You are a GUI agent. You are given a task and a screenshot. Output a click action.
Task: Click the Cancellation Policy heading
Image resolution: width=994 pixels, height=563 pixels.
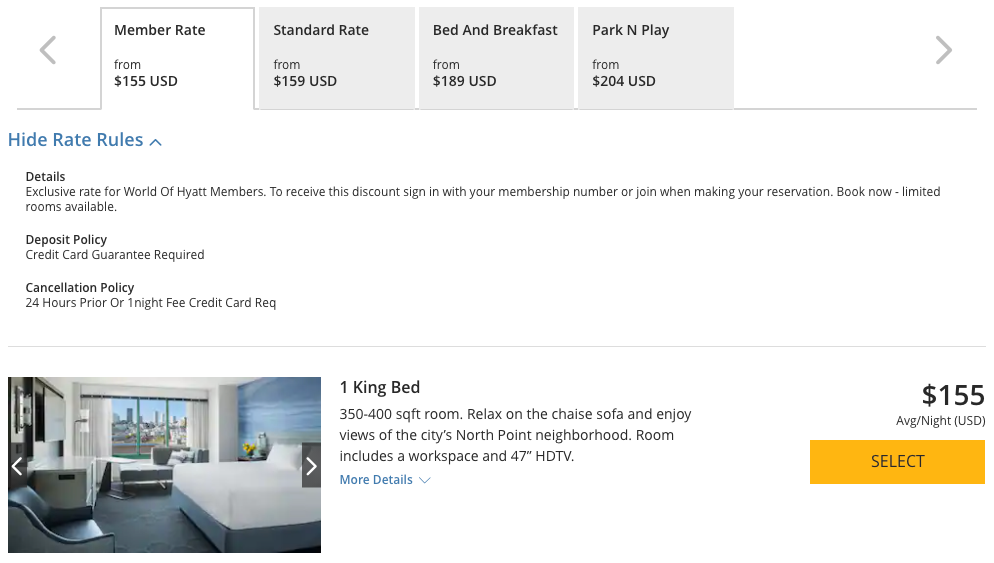[80, 287]
